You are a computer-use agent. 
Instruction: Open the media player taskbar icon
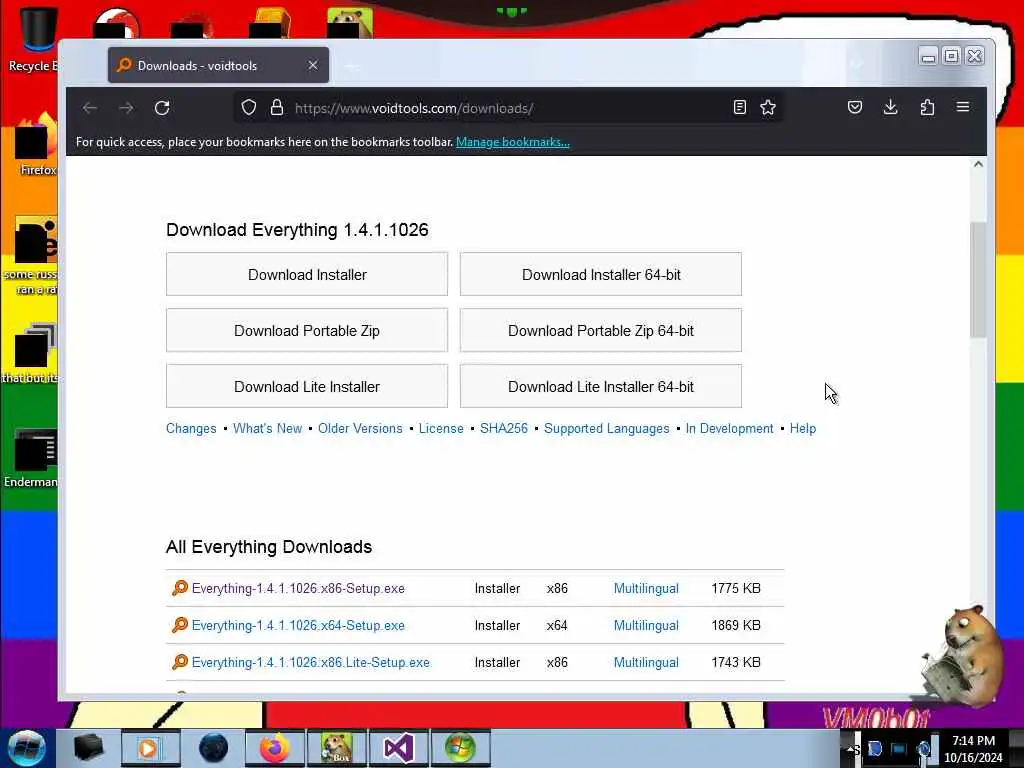pos(150,748)
